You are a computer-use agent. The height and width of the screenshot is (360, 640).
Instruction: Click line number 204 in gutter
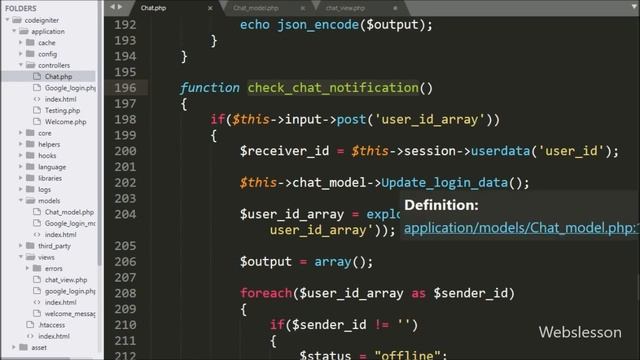pyautogui.click(x=125, y=214)
